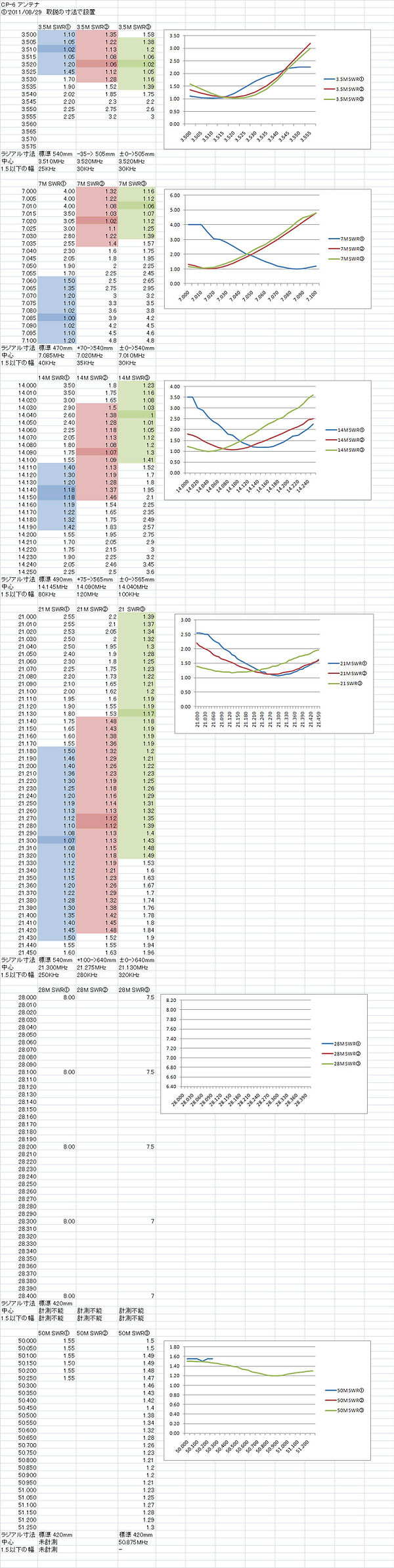Select the '7.085MHz' center frequency cell

pyautogui.click(x=53, y=355)
